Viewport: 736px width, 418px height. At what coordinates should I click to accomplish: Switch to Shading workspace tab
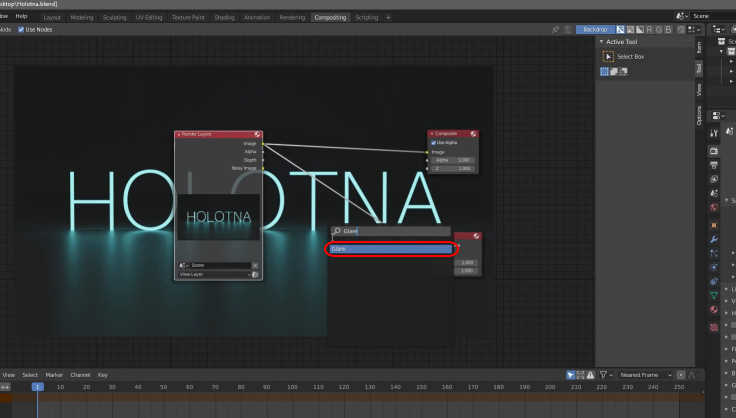[224, 17]
